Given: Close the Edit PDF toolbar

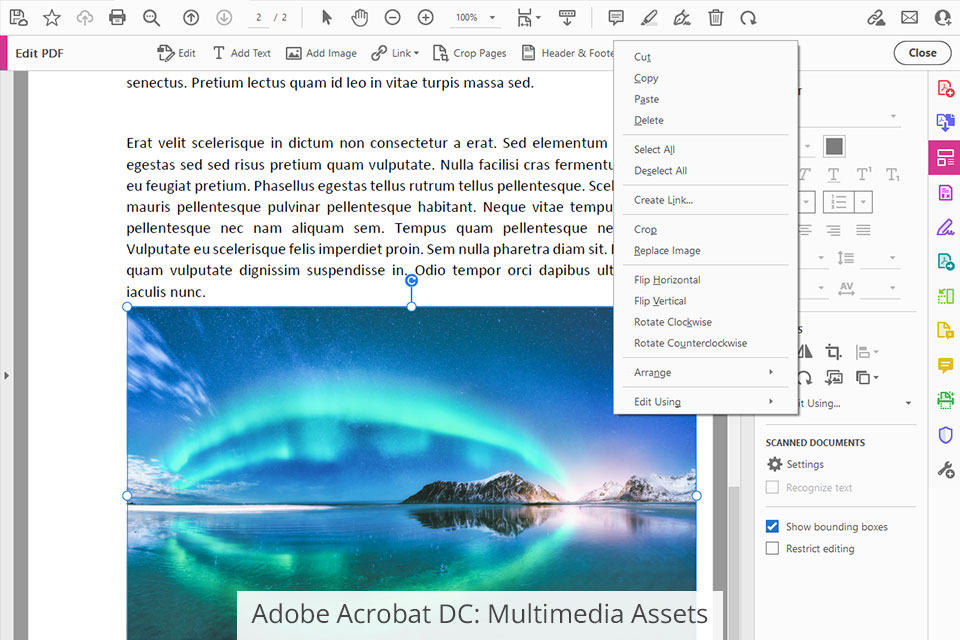Looking at the screenshot, I should 922,53.
